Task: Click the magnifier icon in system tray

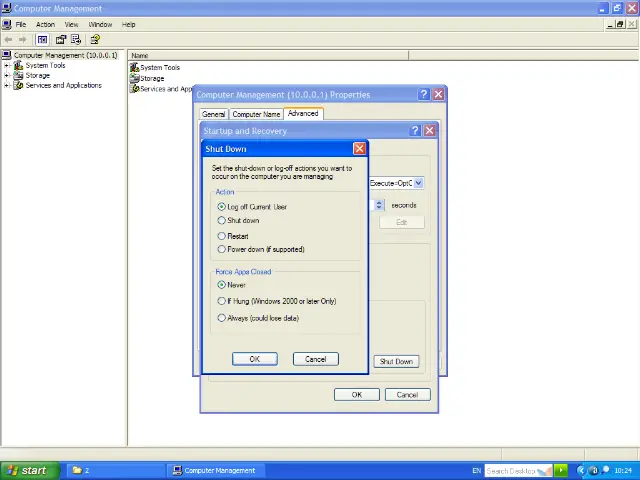Action: click(x=606, y=470)
